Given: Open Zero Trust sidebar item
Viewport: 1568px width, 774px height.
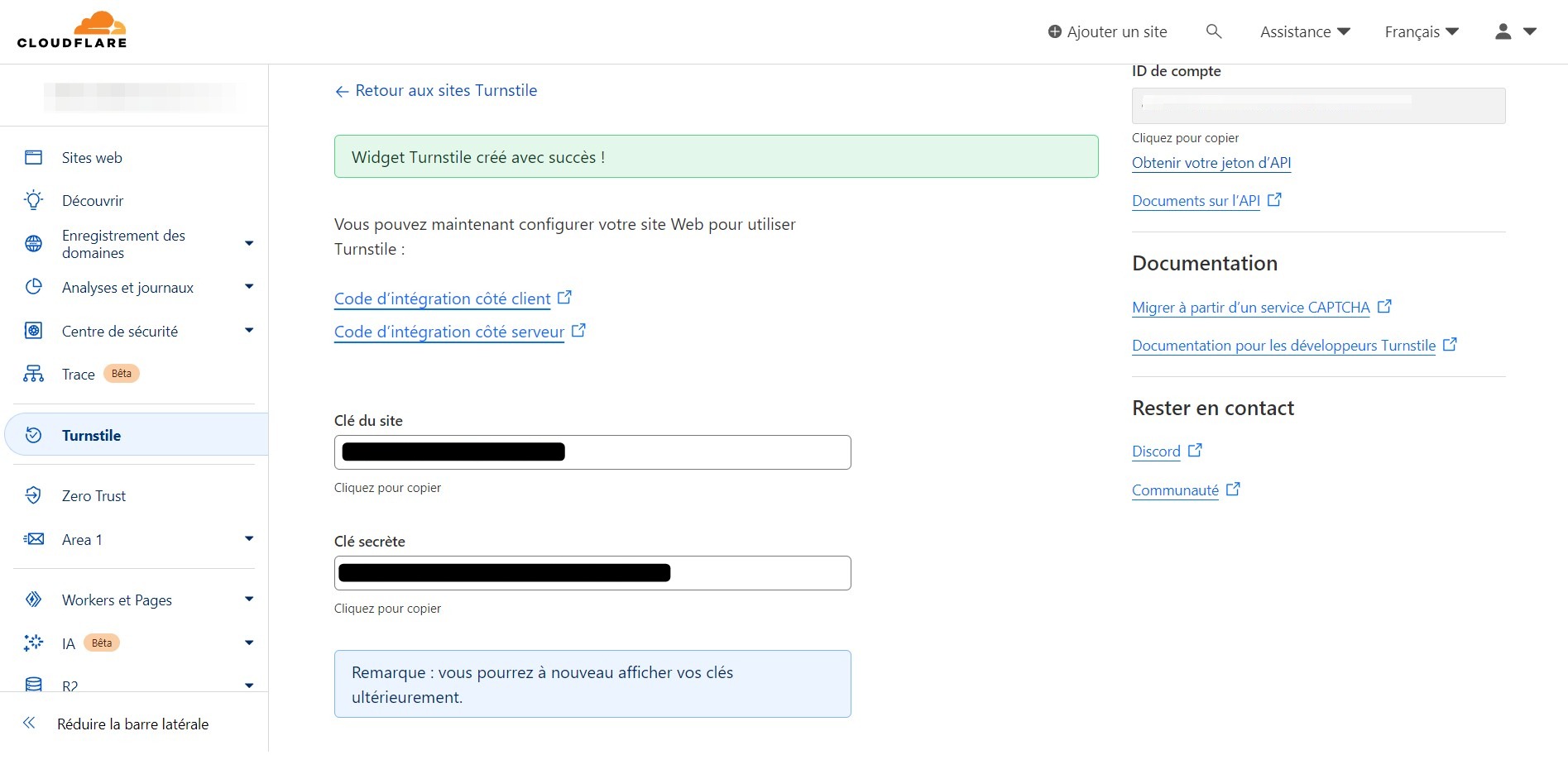Looking at the screenshot, I should click(94, 495).
